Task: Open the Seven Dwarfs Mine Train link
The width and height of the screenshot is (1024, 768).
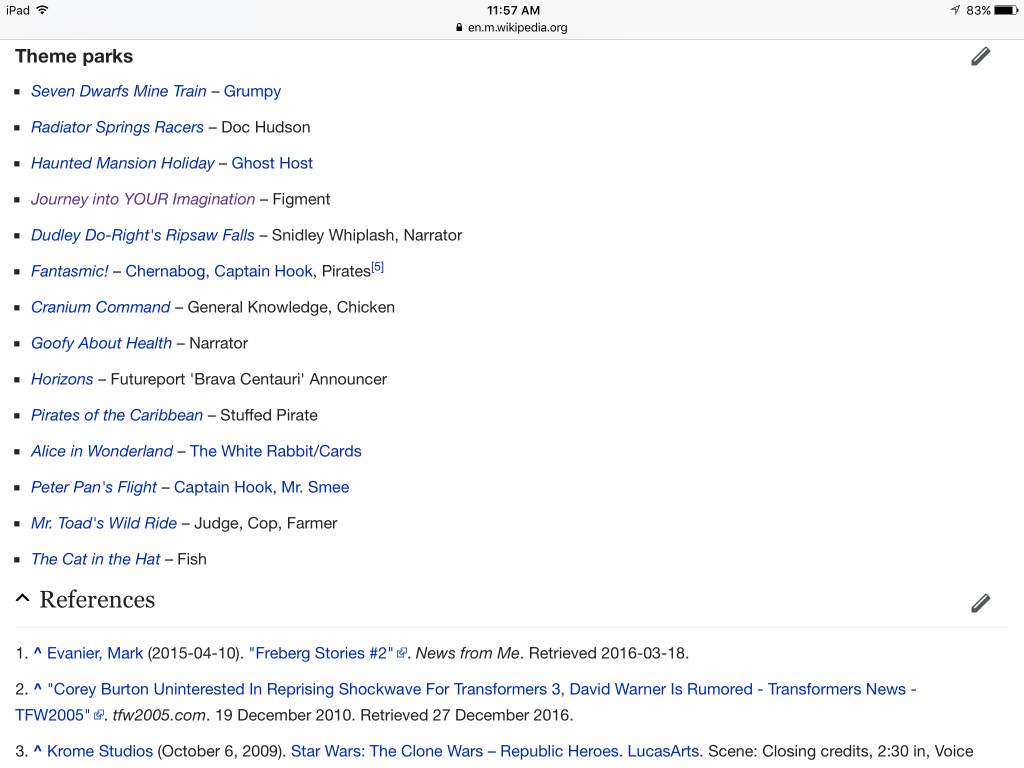Action: pos(118,91)
